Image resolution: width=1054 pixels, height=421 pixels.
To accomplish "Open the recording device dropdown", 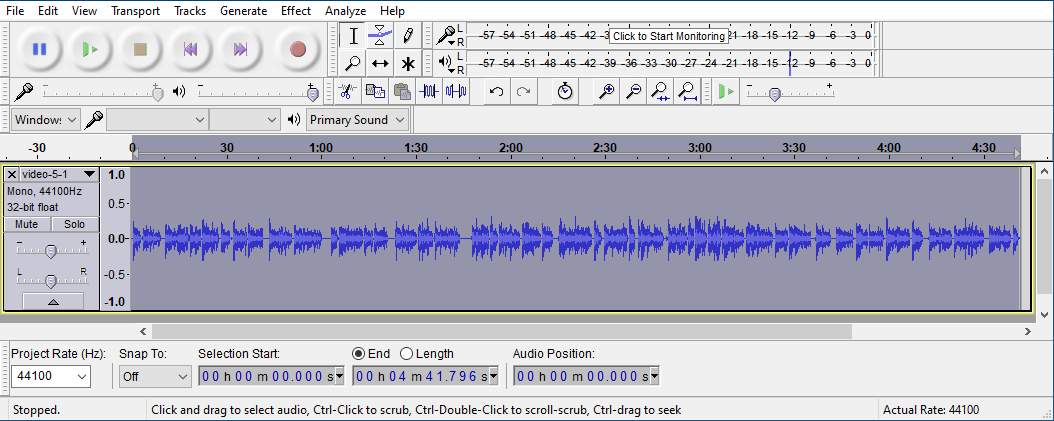I will tap(157, 120).
